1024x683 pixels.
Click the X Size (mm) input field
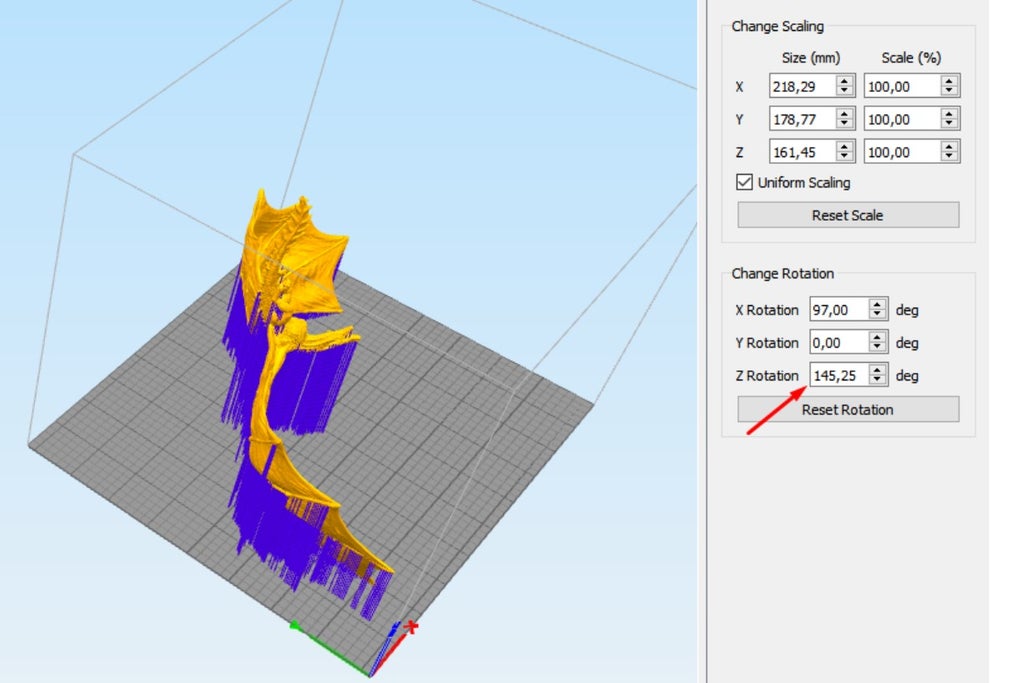(802, 86)
